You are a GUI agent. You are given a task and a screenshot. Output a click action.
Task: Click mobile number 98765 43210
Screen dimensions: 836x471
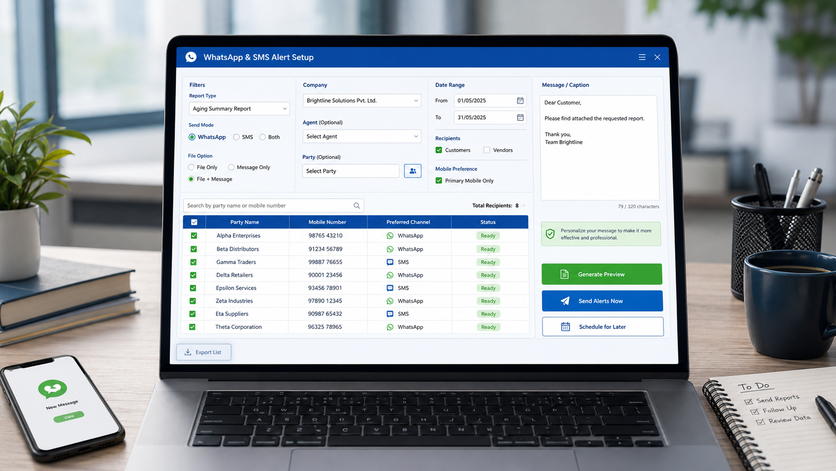point(325,236)
